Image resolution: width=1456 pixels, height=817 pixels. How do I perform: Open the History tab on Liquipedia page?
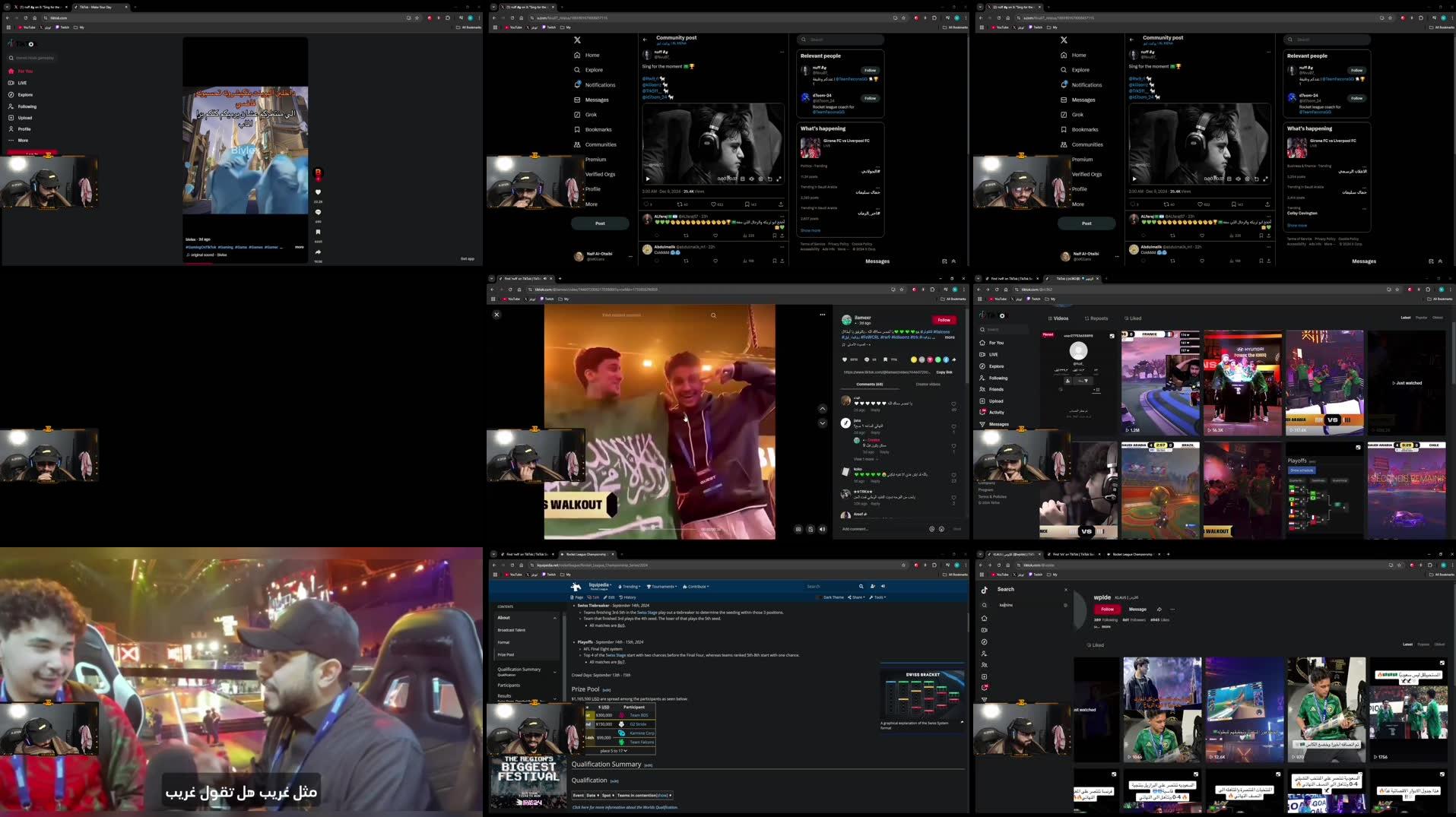point(628,597)
